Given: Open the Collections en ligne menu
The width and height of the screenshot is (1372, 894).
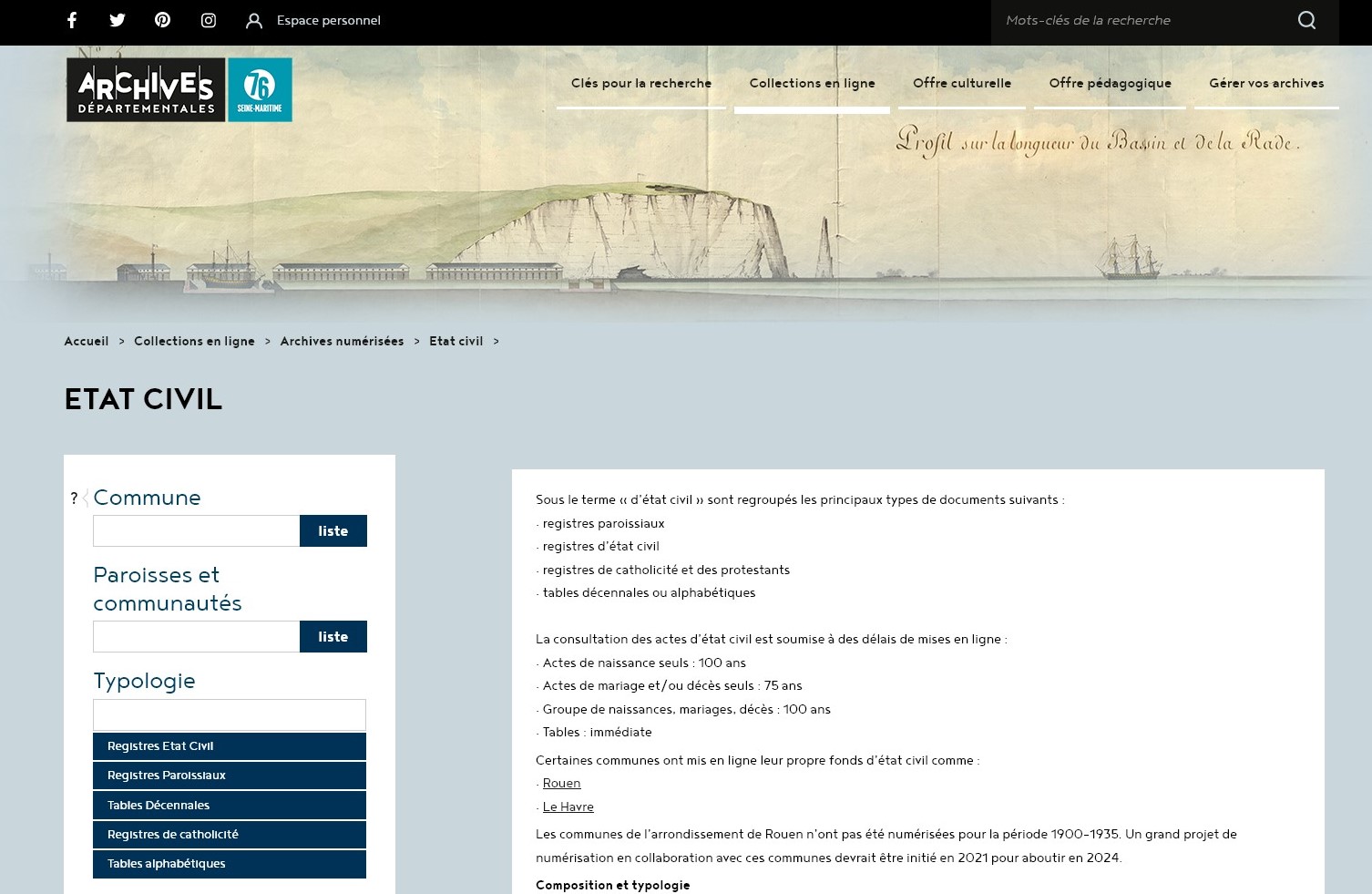Looking at the screenshot, I should click(813, 83).
